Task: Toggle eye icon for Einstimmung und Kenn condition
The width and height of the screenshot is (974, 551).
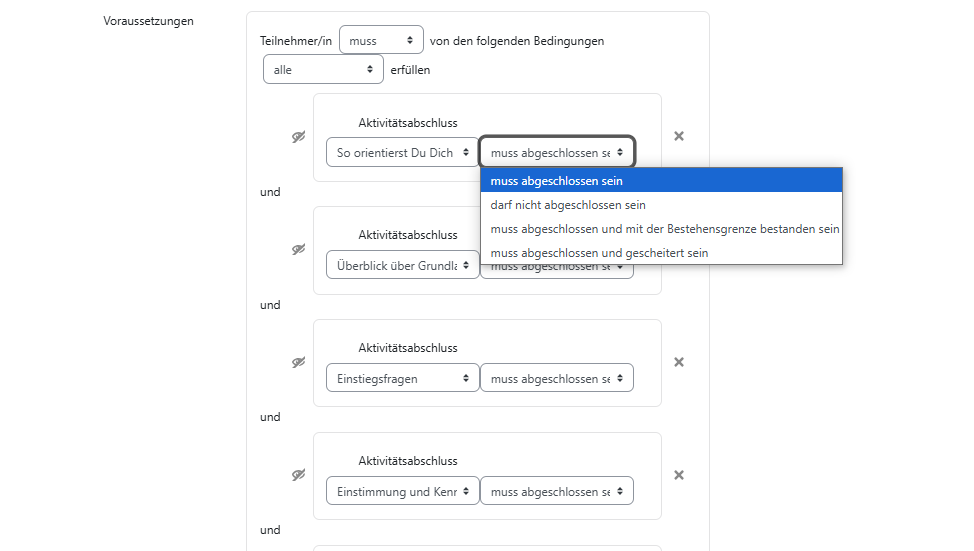Action: [299, 476]
